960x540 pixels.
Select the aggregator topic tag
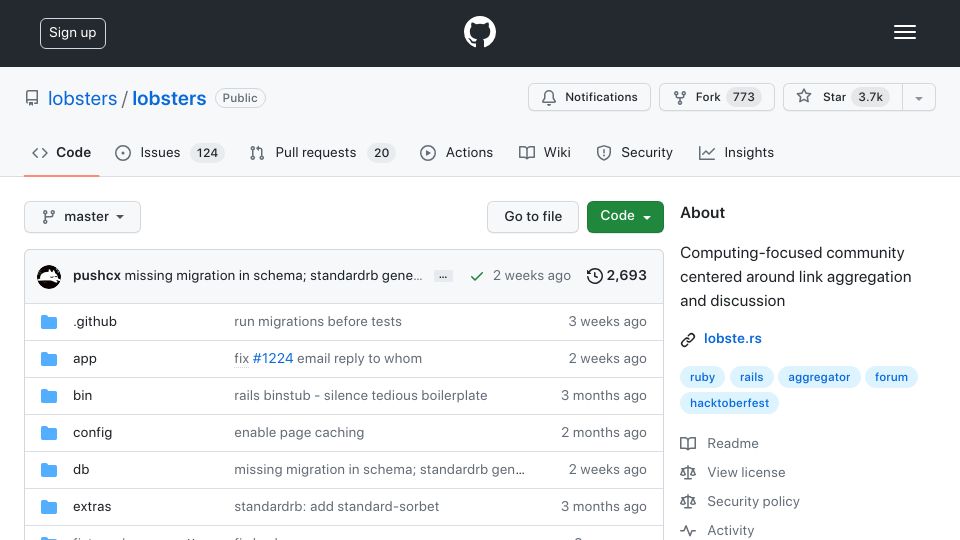pos(819,377)
